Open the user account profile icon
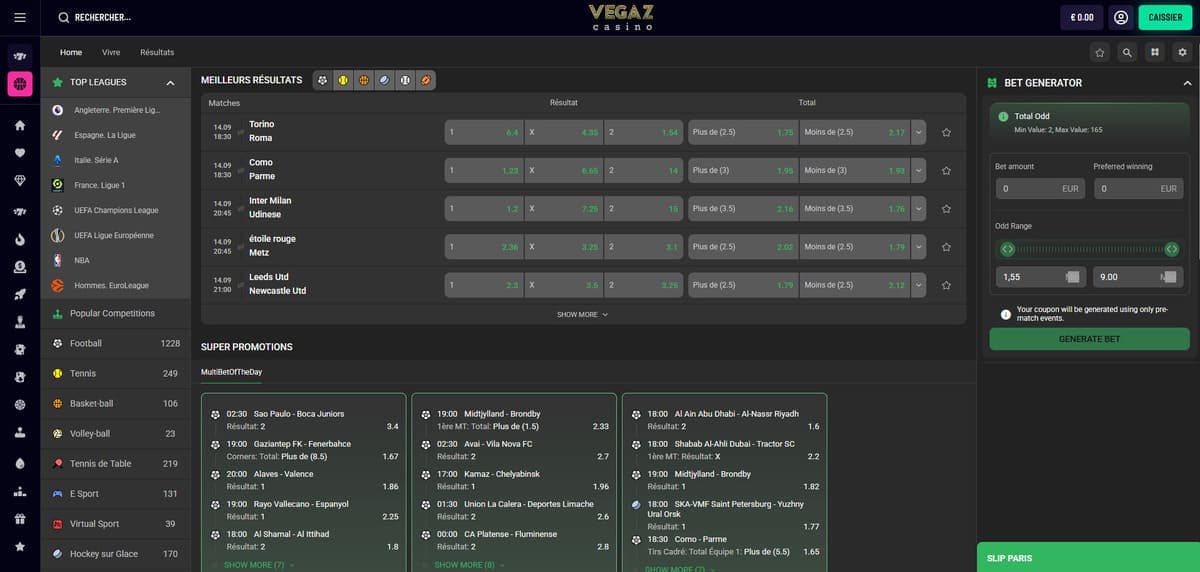Viewport: 1200px width, 572px height. (1121, 17)
